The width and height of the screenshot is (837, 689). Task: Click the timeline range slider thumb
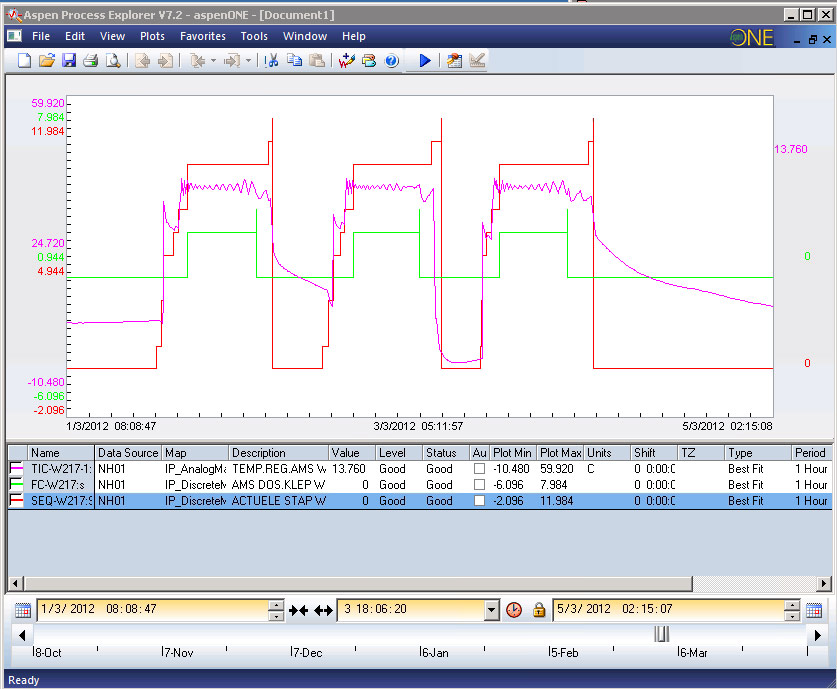click(661, 634)
